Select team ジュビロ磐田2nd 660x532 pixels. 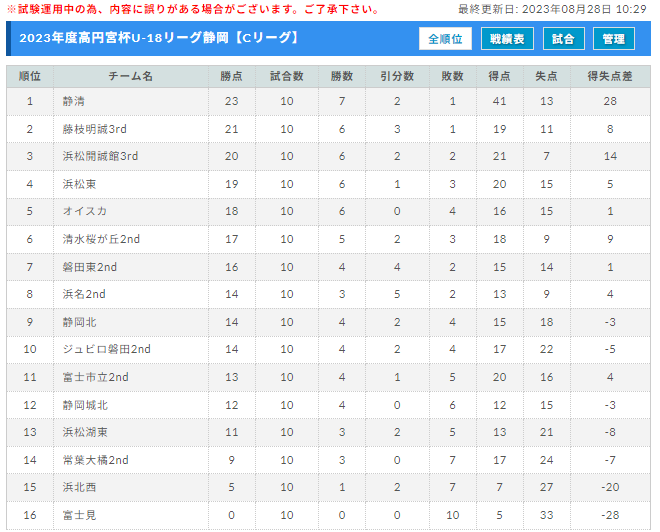coord(106,349)
